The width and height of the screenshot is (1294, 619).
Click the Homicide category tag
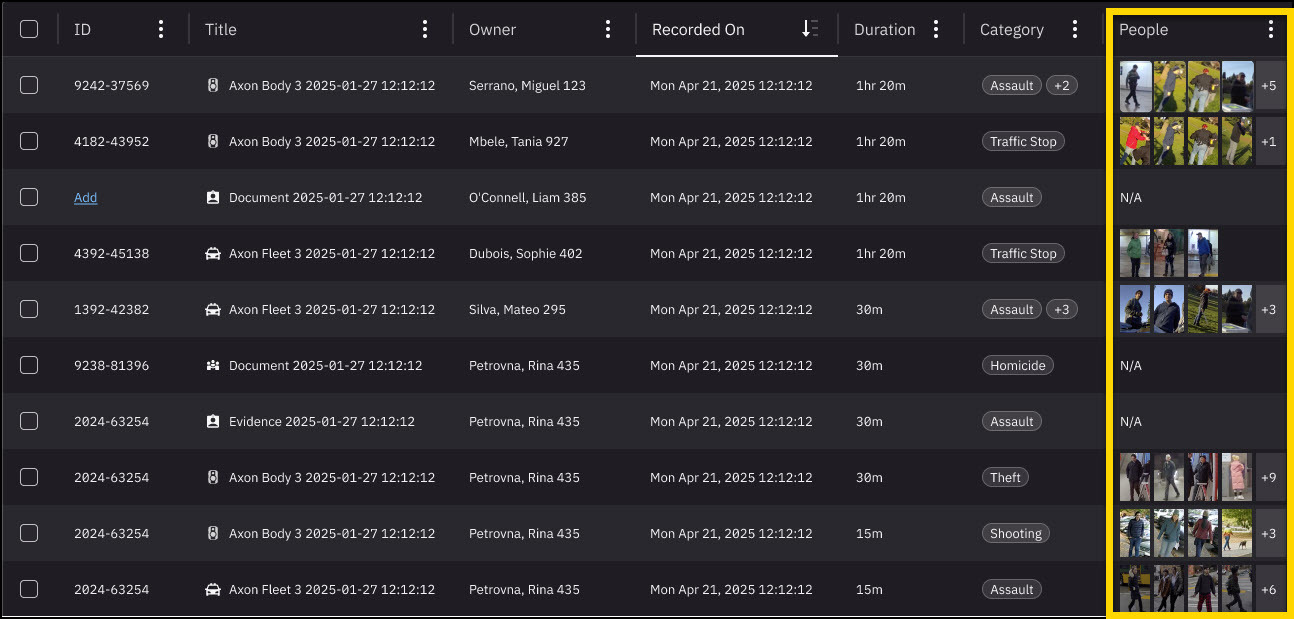pos(1018,365)
